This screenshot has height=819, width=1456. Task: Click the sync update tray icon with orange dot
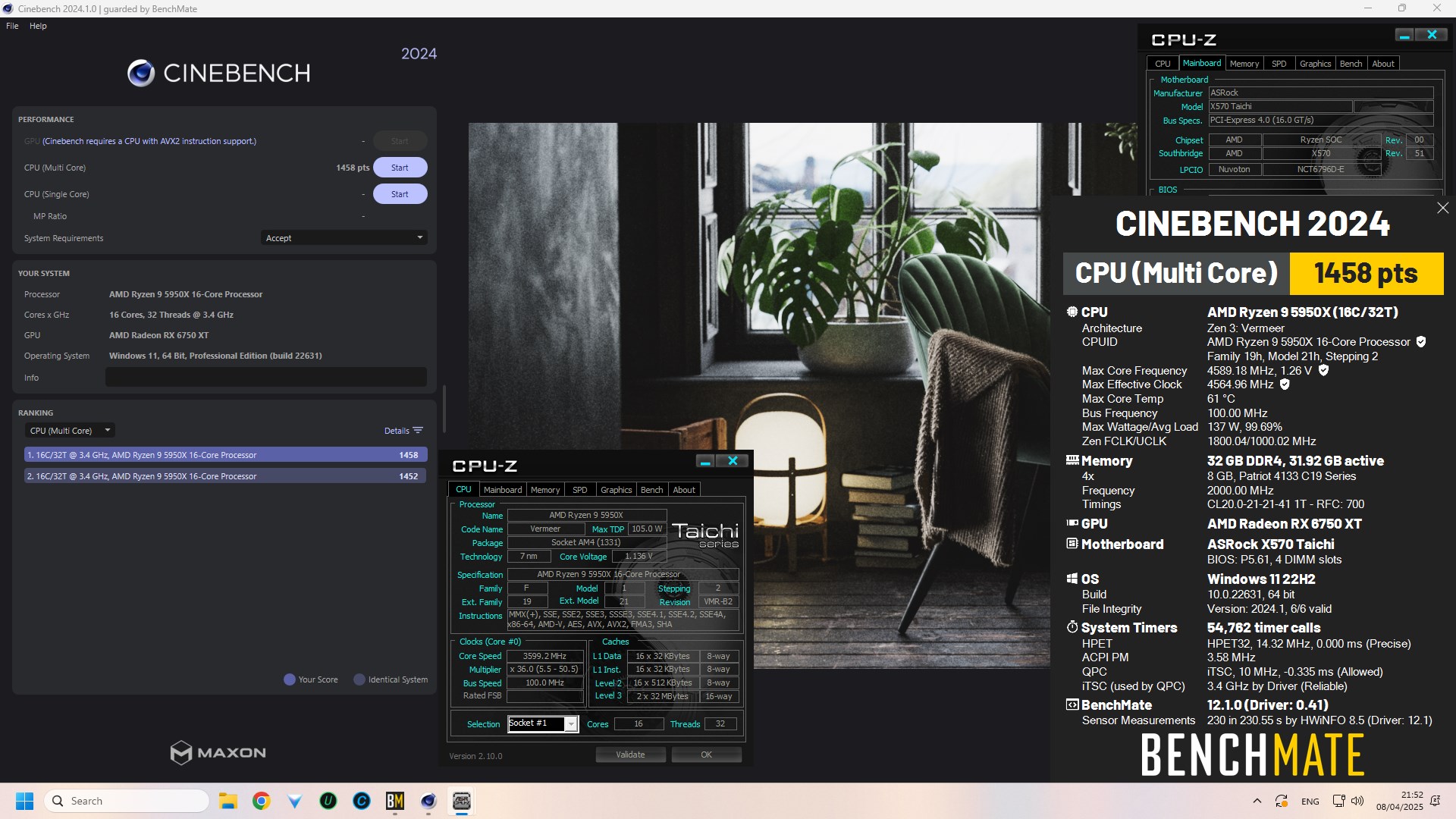1282,801
